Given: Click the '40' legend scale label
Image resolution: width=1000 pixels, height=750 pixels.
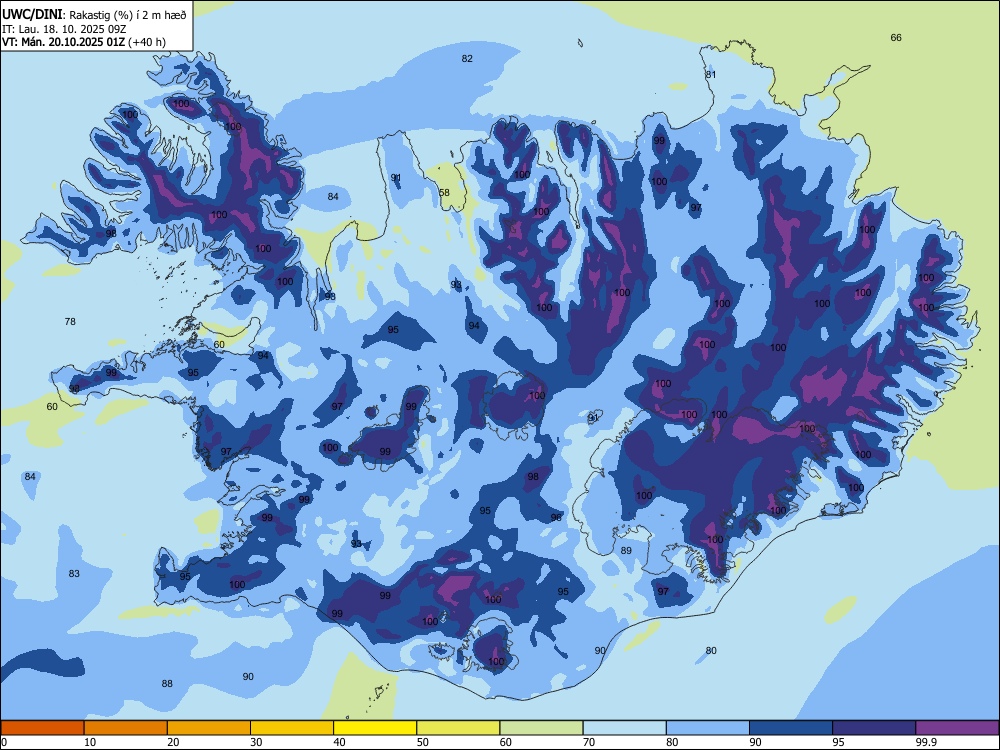Looking at the screenshot, I should 339,742.
